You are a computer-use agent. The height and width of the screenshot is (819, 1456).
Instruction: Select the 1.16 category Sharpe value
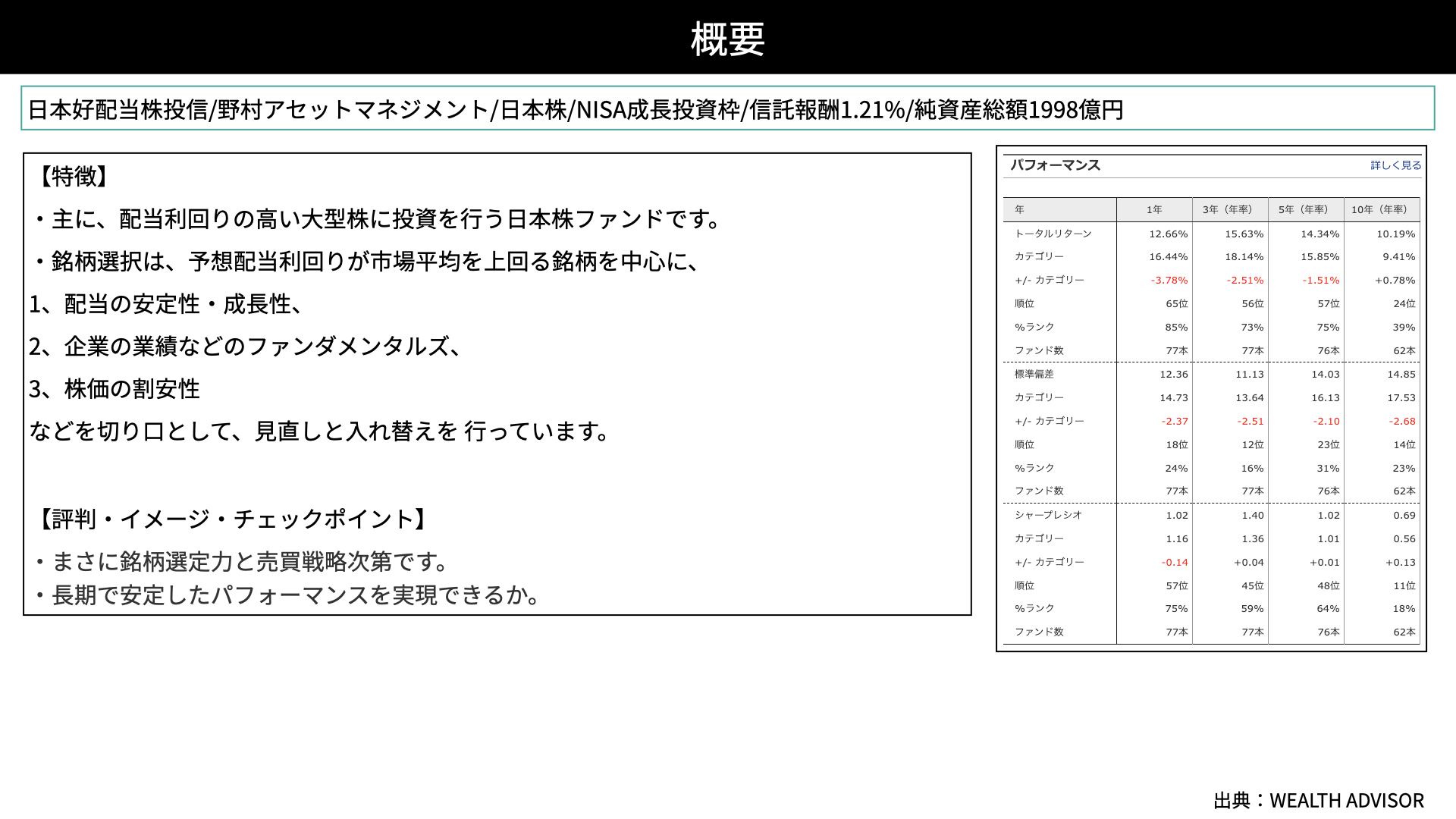(1177, 539)
